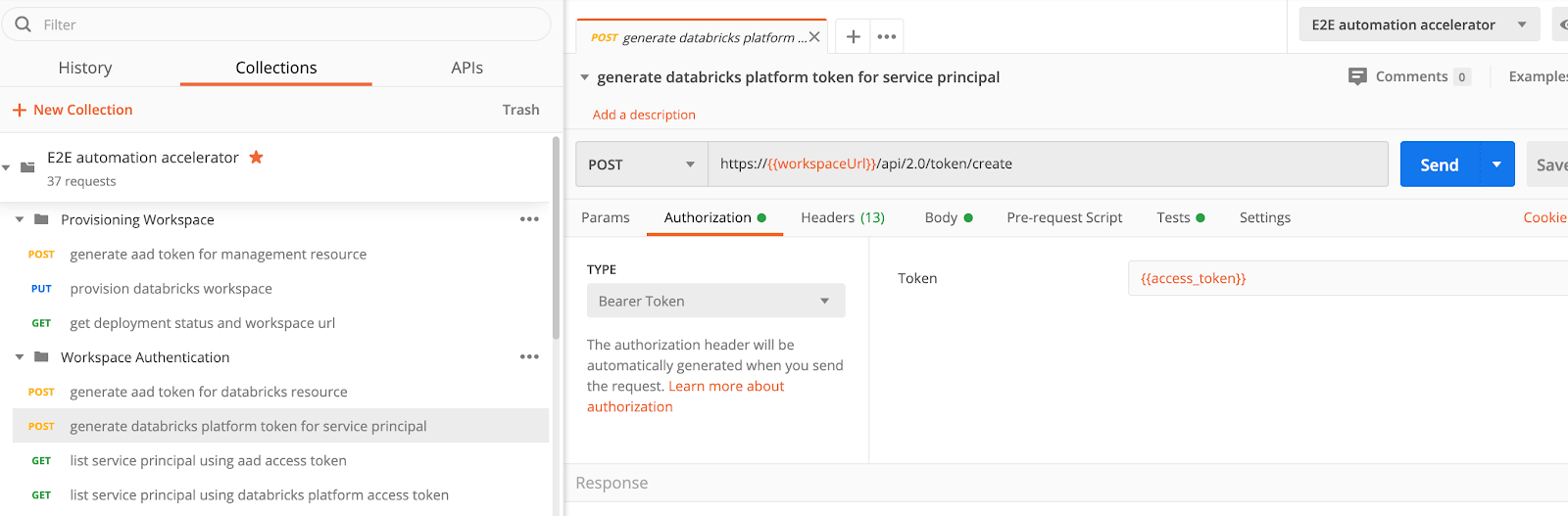Image resolution: width=1568 pixels, height=516 pixels.
Task: Switch to the History tab
Action: [x=85, y=68]
